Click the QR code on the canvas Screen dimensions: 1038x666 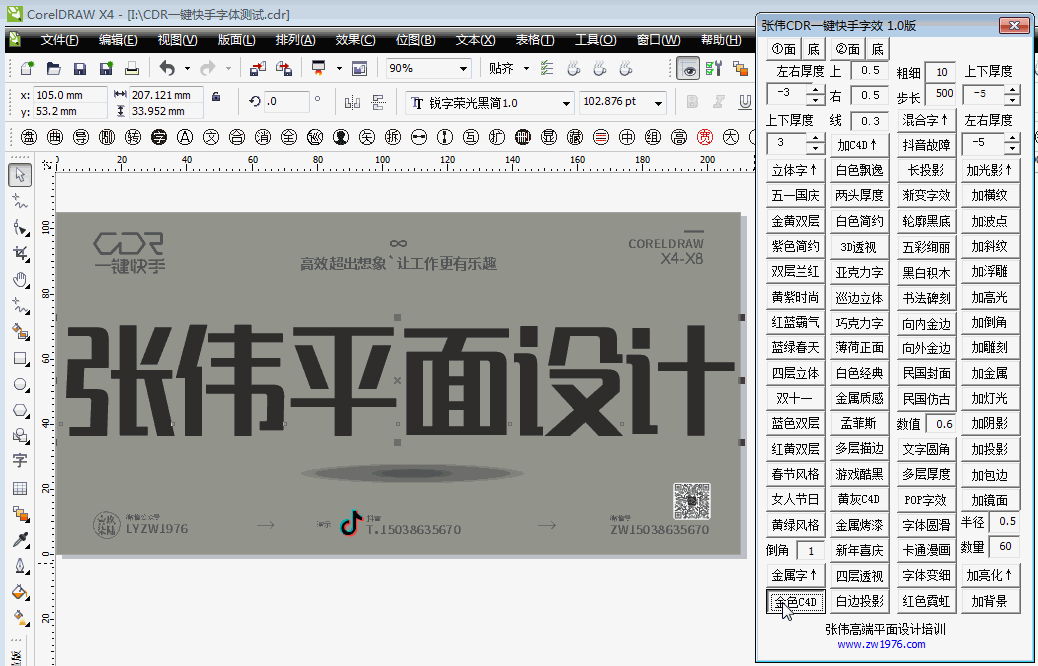tap(692, 501)
